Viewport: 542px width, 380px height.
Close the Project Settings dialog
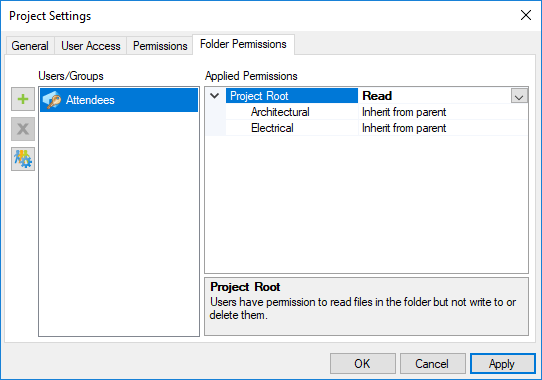pyautogui.click(x=526, y=15)
